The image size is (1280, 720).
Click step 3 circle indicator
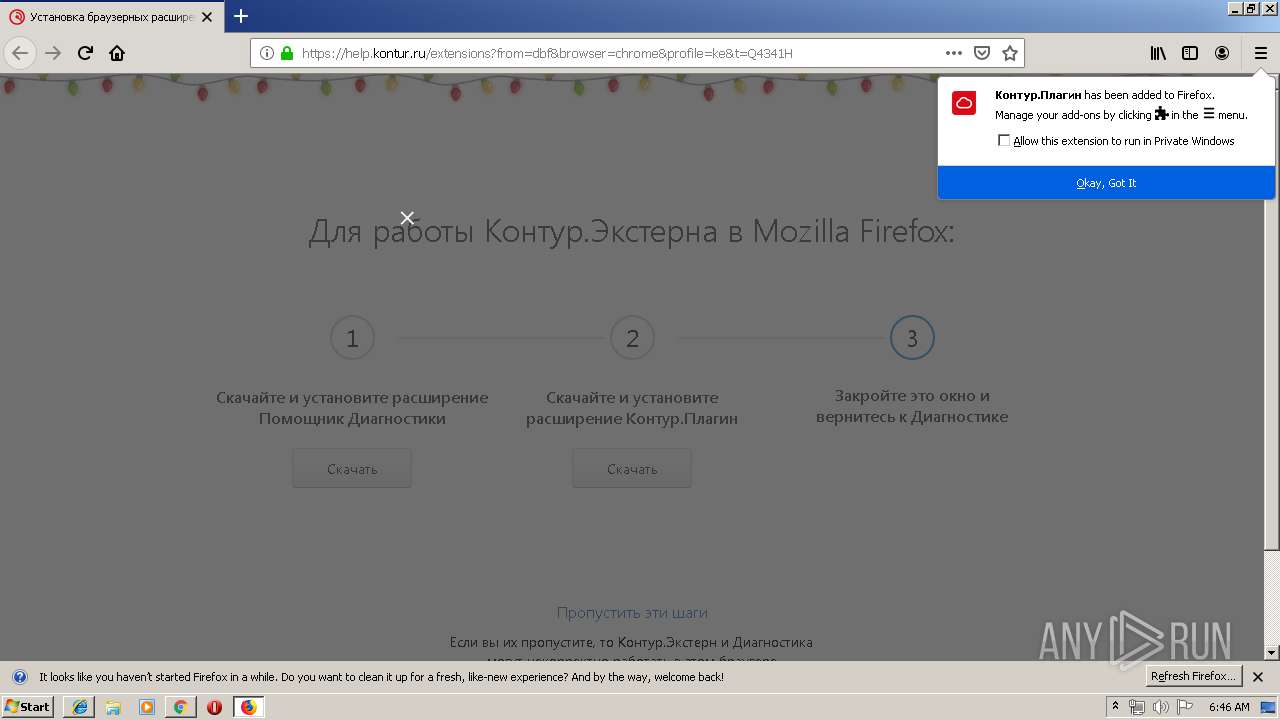[x=912, y=338]
